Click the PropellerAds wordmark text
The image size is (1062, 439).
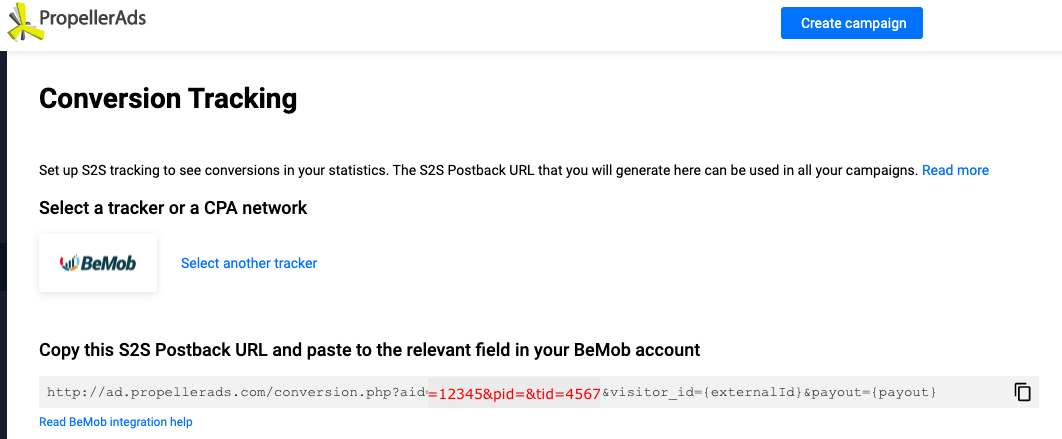click(x=93, y=18)
